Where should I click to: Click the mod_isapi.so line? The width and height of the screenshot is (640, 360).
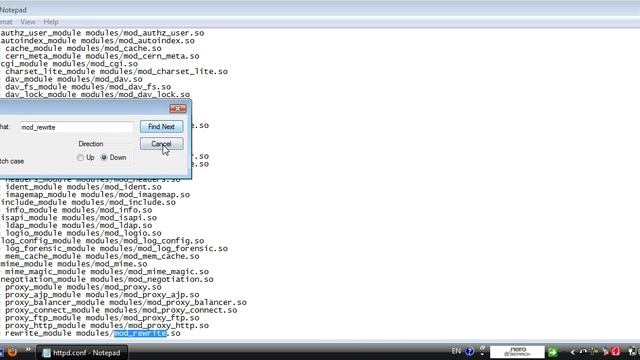[x=78, y=218]
